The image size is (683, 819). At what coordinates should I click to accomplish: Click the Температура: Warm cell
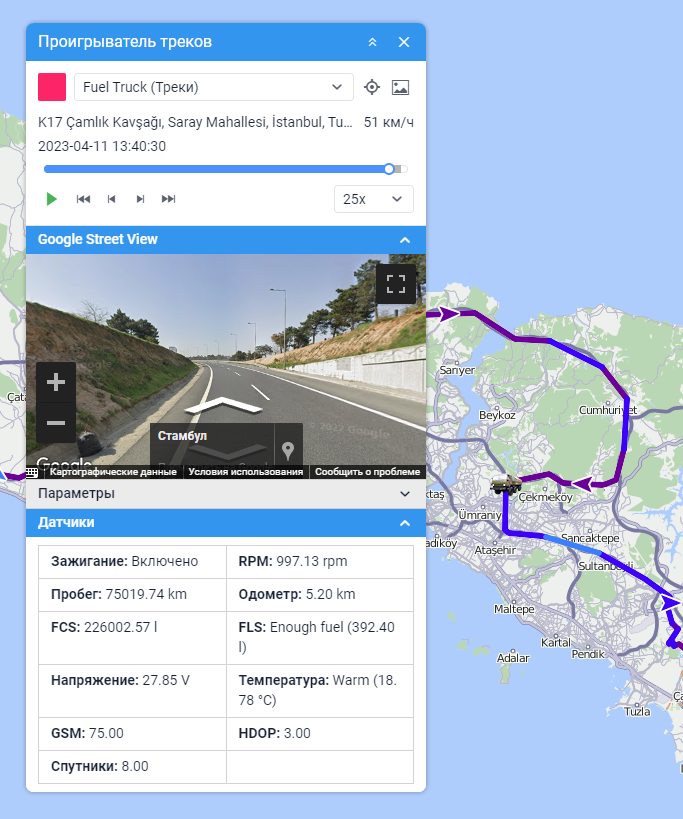pos(320,691)
